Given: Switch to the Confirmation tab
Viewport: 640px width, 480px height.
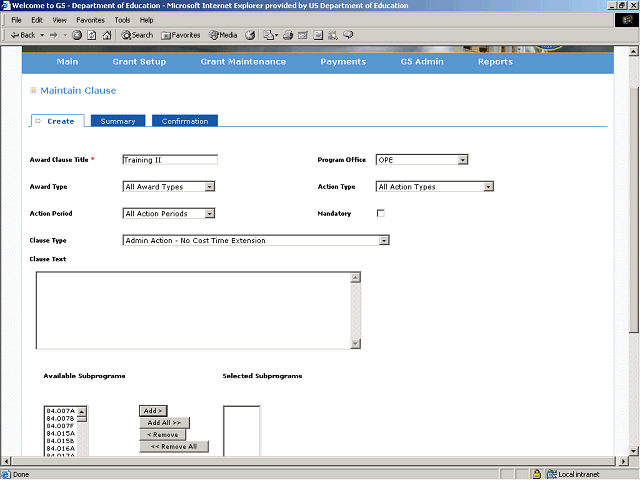Looking at the screenshot, I should tap(184, 121).
